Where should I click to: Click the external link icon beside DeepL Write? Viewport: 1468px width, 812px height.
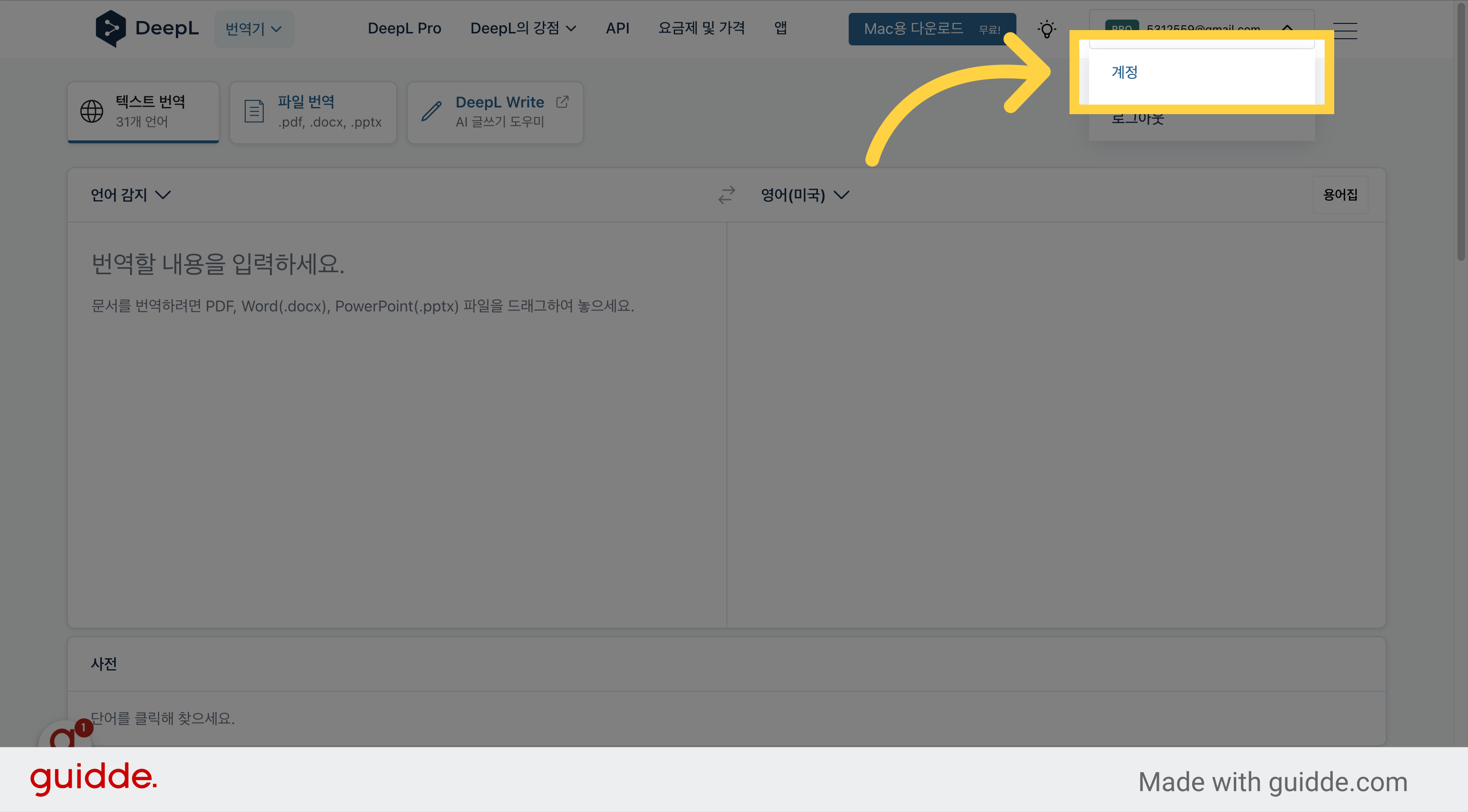click(x=562, y=102)
